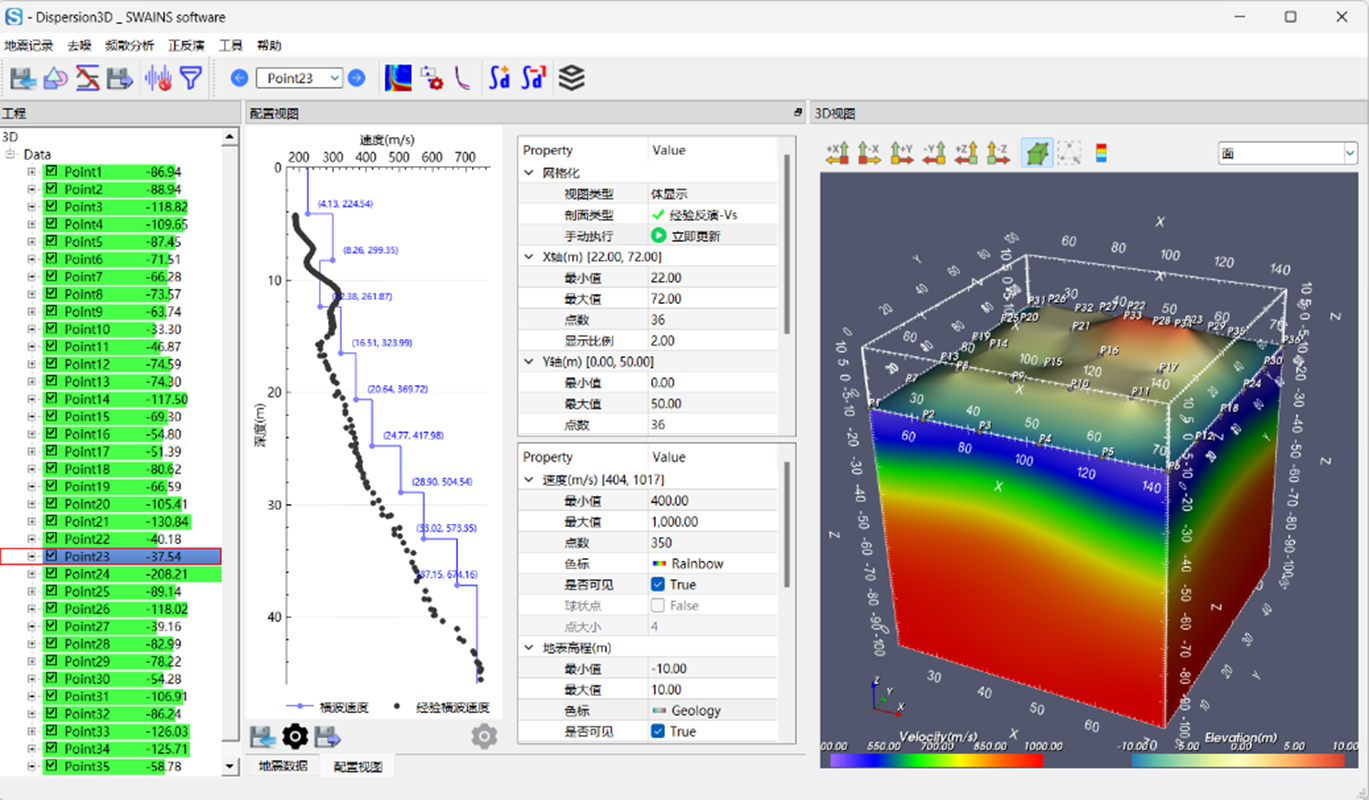1369x800 pixels.
Task: Set 3D view to -Y direction
Action: tap(934, 153)
